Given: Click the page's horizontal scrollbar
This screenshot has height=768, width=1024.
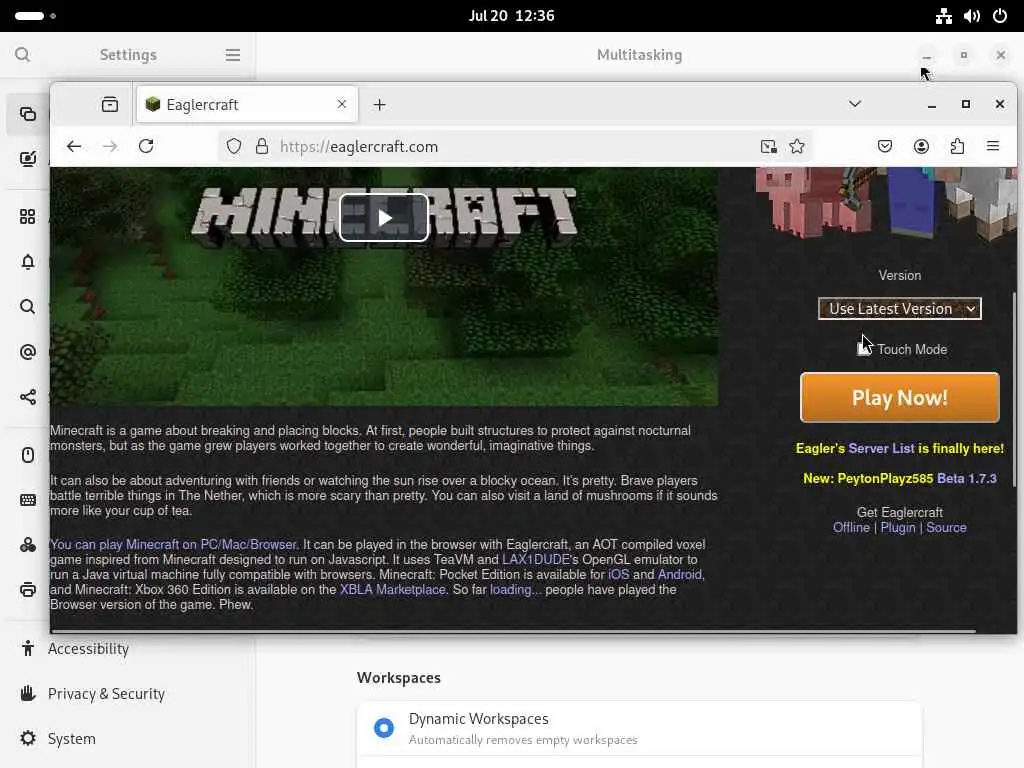Looking at the screenshot, I should [514, 632].
